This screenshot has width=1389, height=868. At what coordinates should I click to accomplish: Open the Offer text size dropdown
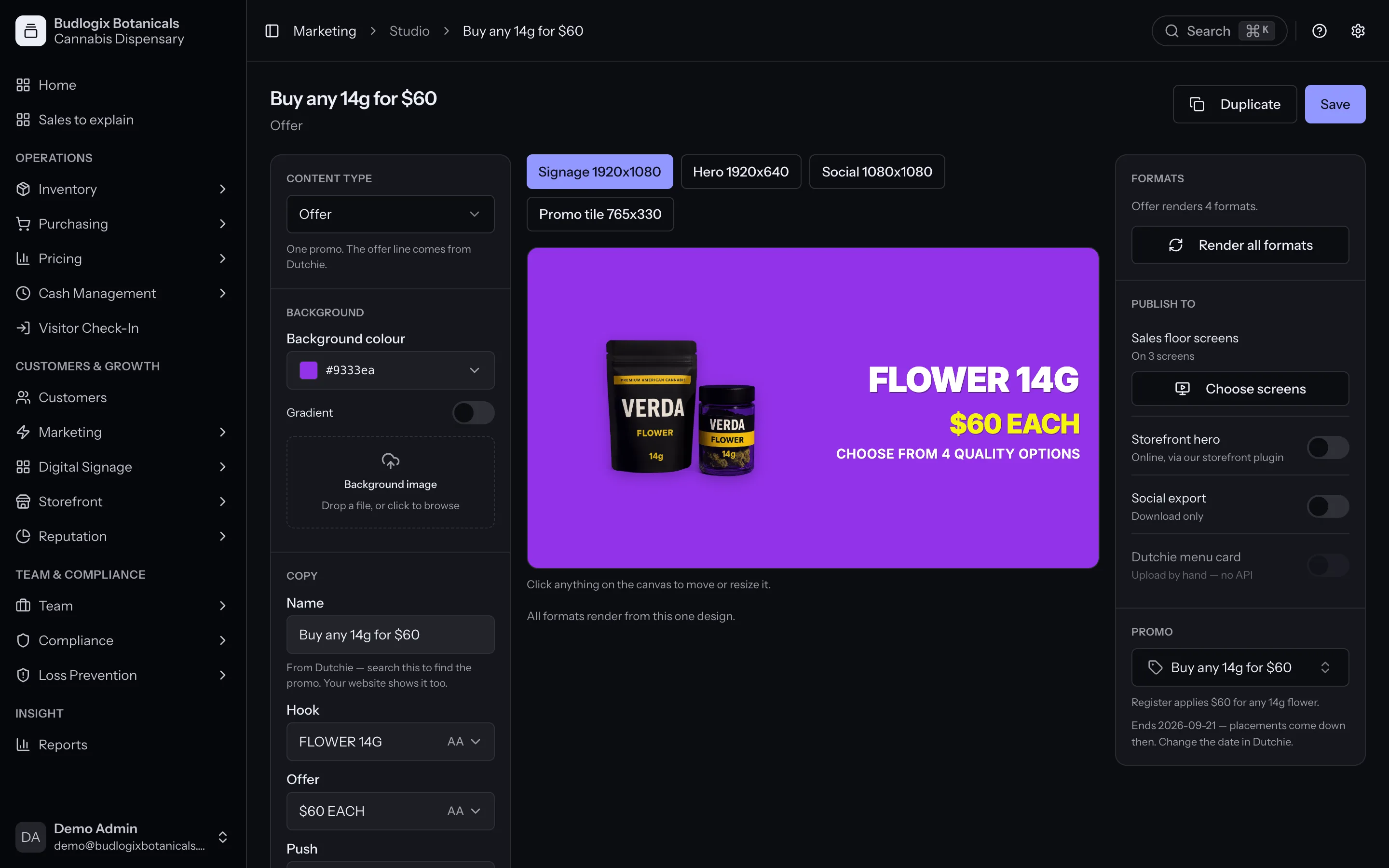tap(464, 811)
